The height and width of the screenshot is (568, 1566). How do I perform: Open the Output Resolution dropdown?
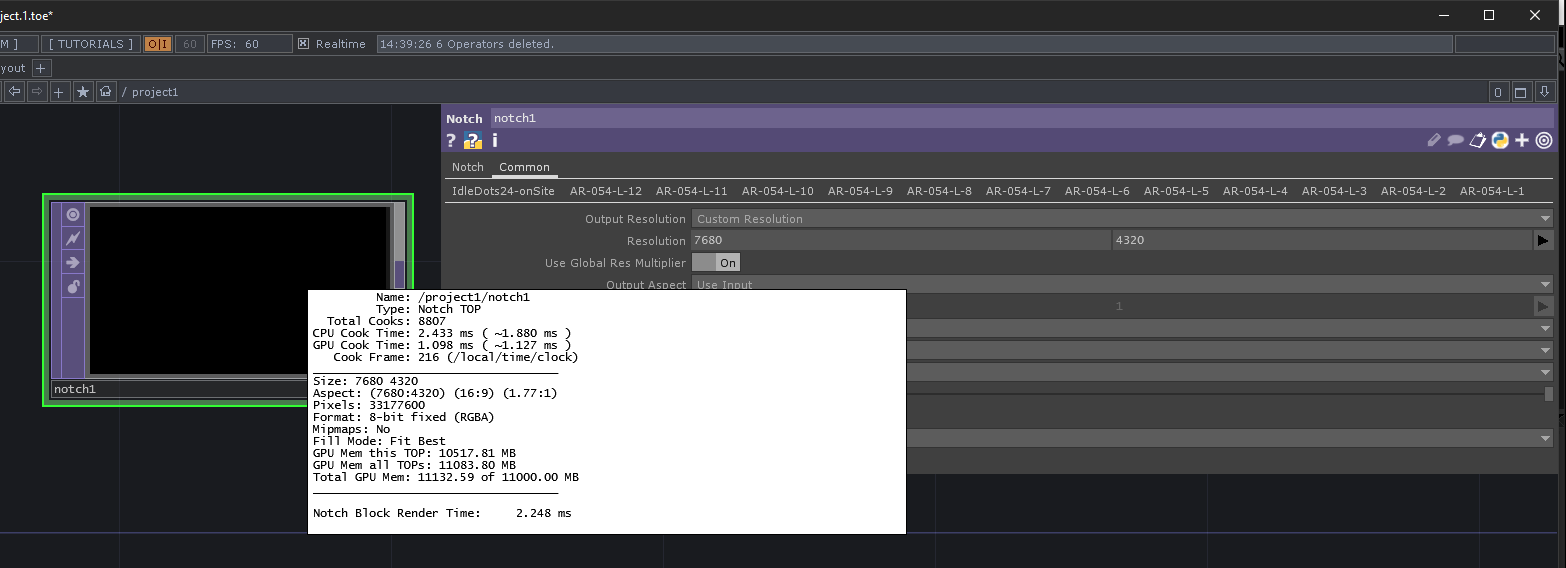tap(1121, 219)
